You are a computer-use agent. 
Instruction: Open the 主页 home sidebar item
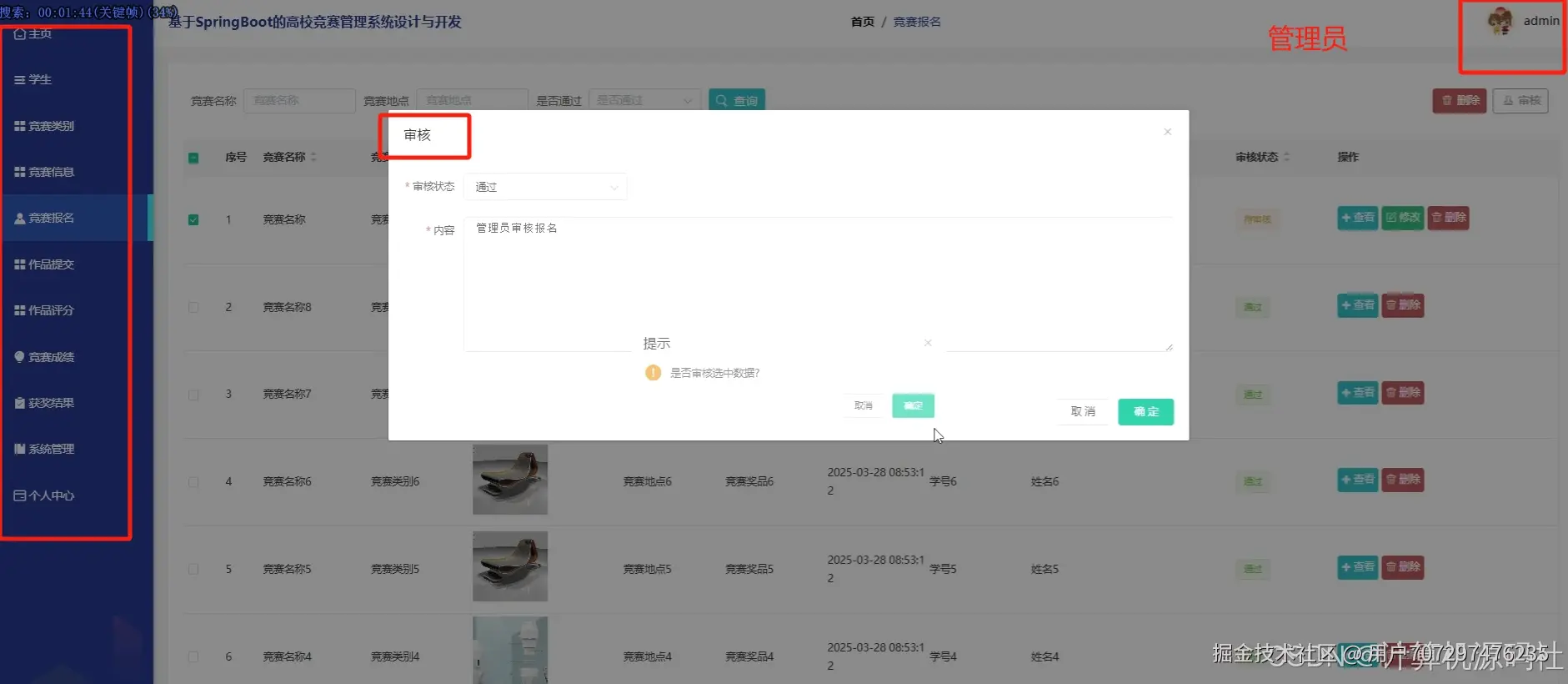tap(33, 34)
